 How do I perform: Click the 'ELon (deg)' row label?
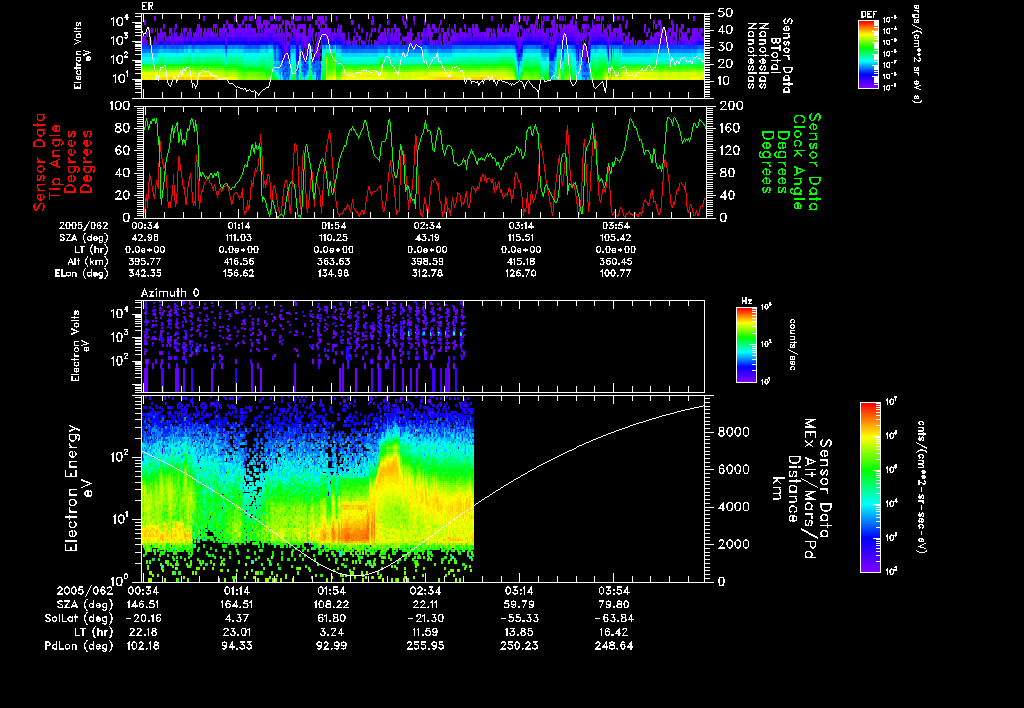coord(81,273)
